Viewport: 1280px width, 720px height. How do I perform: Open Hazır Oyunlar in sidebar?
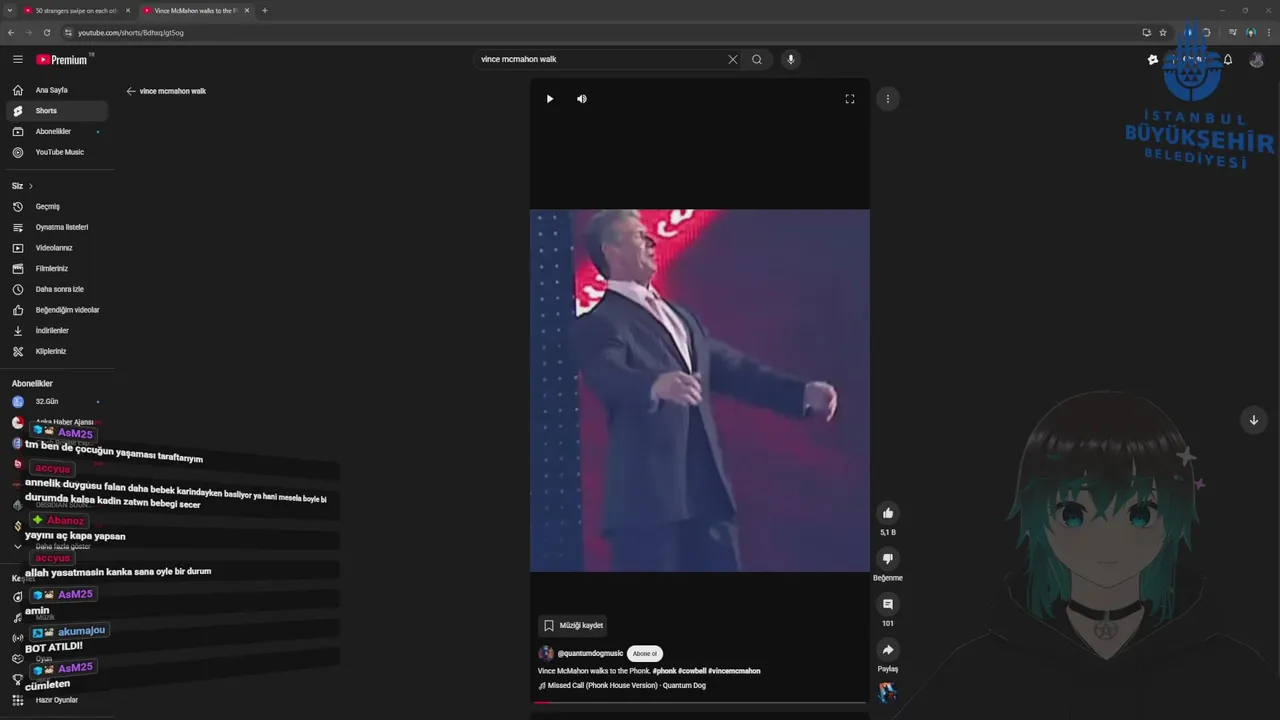click(57, 700)
